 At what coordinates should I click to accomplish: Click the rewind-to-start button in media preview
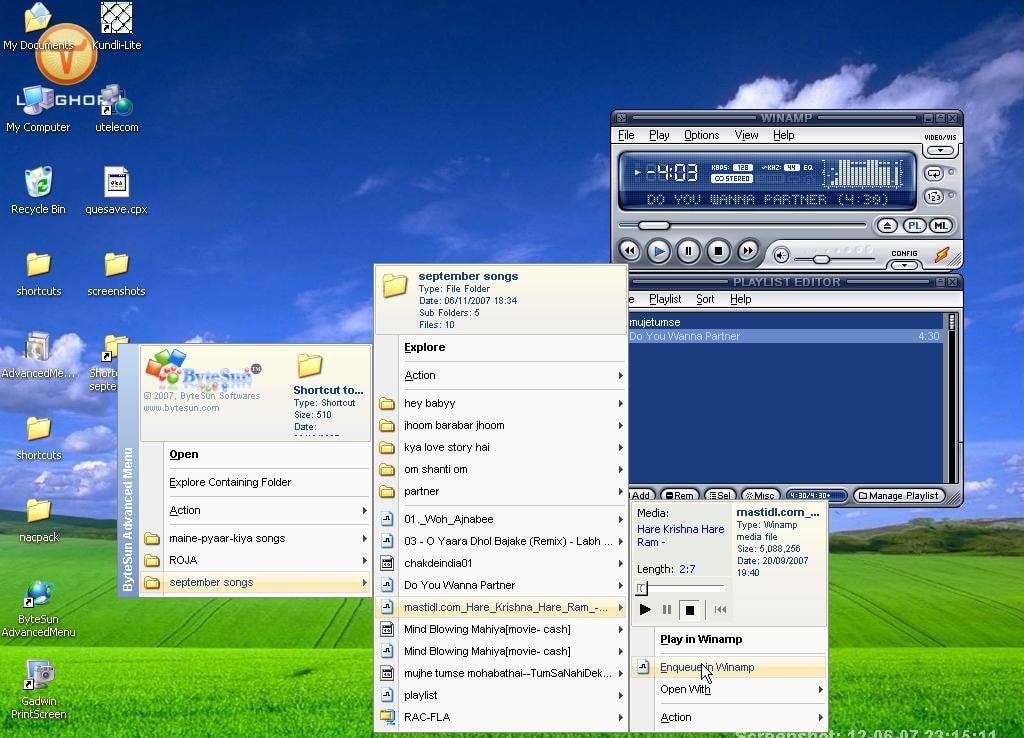click(x=720, y=609)
